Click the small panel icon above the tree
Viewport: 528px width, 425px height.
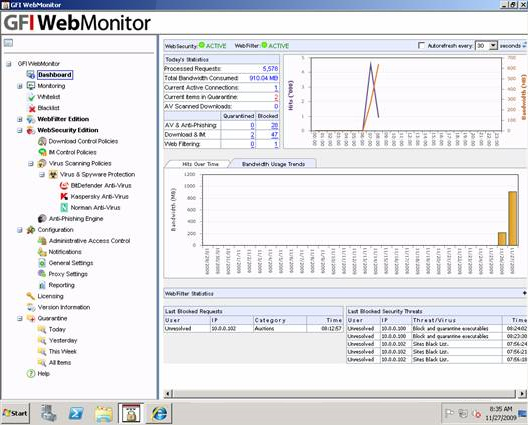click(x=8, y=43)
